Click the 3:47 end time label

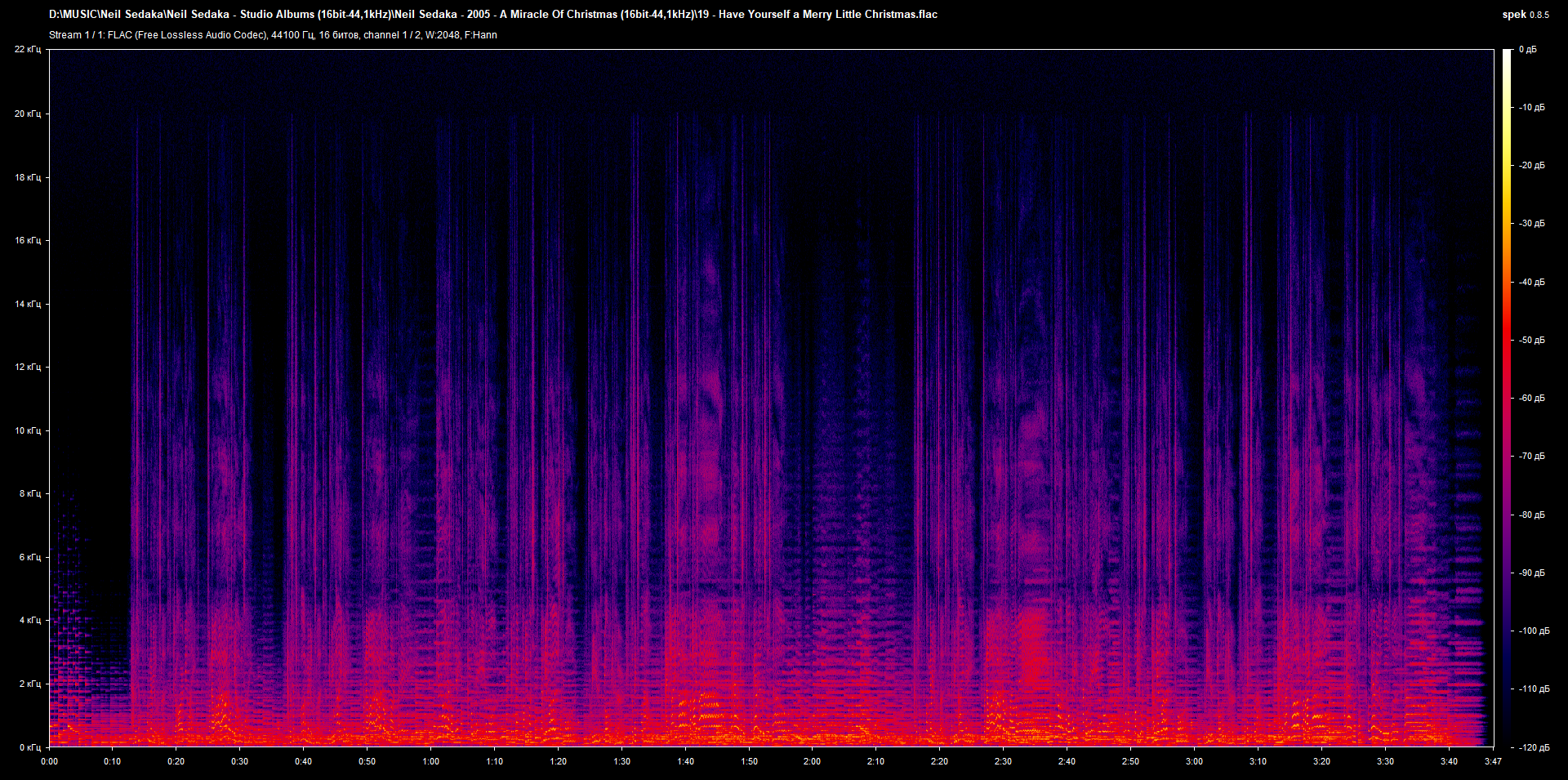(x=1493, y=761)
